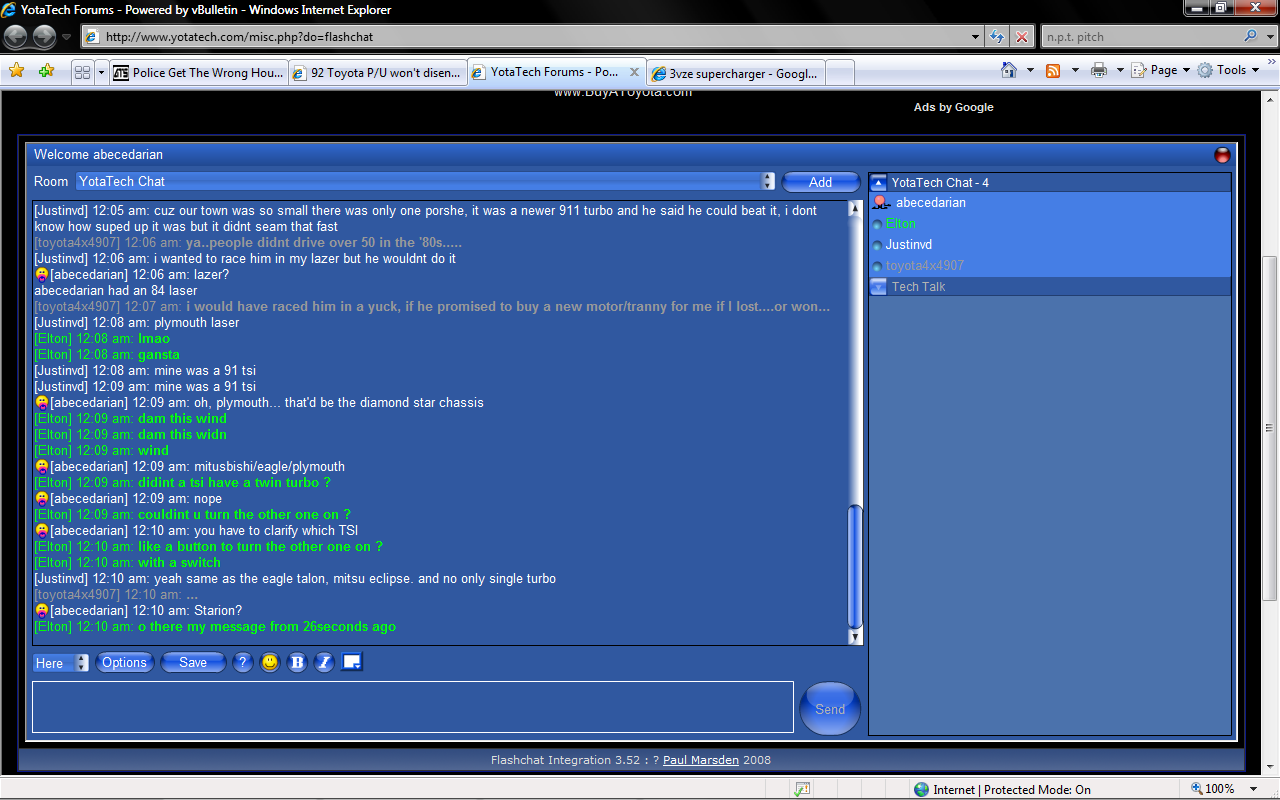The width and height of the screenshot is (1280, 800).
Task: Click the Home icon
Action: 1009,70
